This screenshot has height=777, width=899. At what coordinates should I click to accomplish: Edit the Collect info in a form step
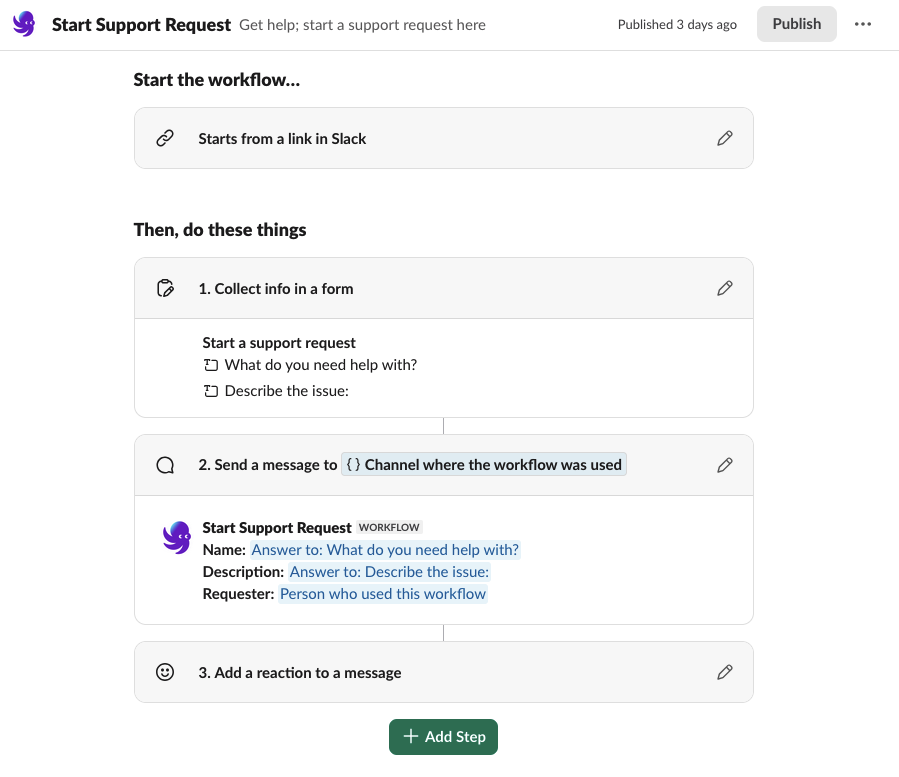(x=725, y=289)
